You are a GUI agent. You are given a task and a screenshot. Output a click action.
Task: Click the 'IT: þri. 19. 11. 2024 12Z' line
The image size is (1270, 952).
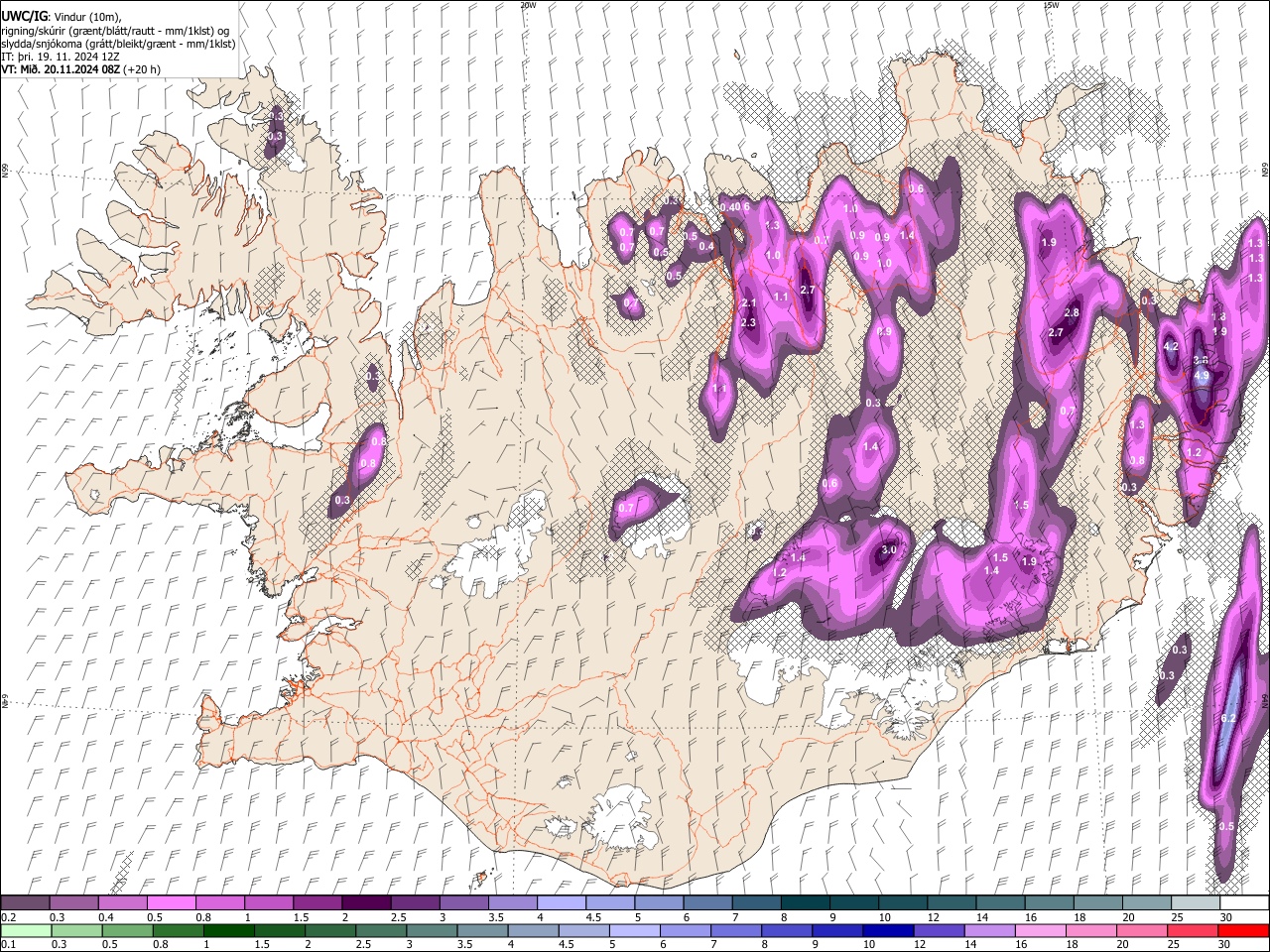(61, 57)
